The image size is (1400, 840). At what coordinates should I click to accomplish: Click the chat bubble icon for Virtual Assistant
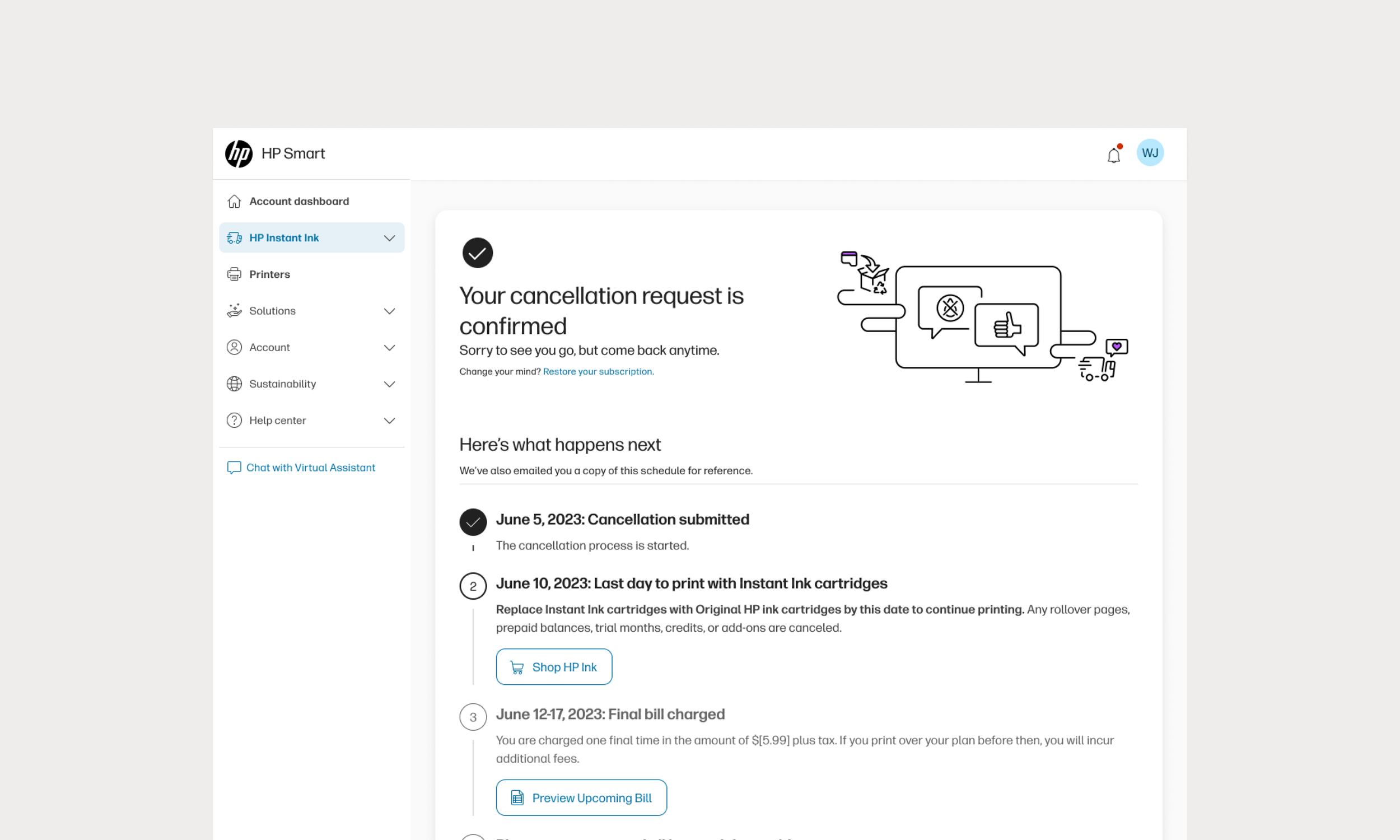[x=234, y=468]
